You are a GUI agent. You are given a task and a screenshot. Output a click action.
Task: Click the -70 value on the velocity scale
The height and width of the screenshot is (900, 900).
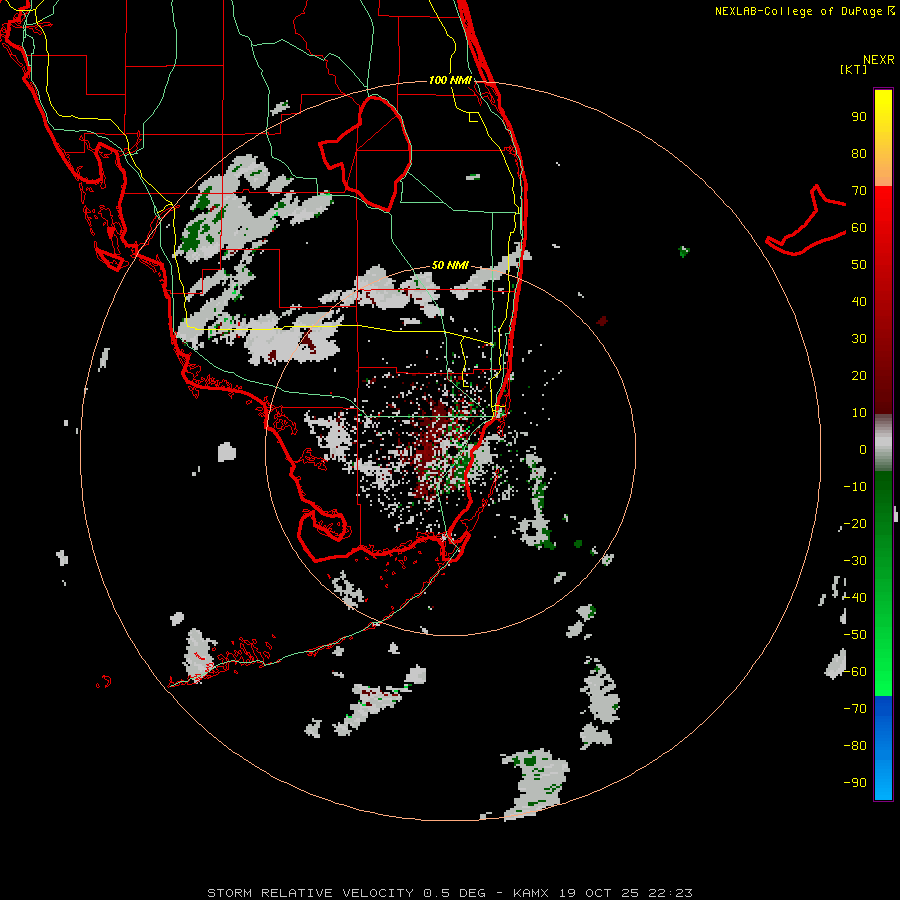pos(855,709)
